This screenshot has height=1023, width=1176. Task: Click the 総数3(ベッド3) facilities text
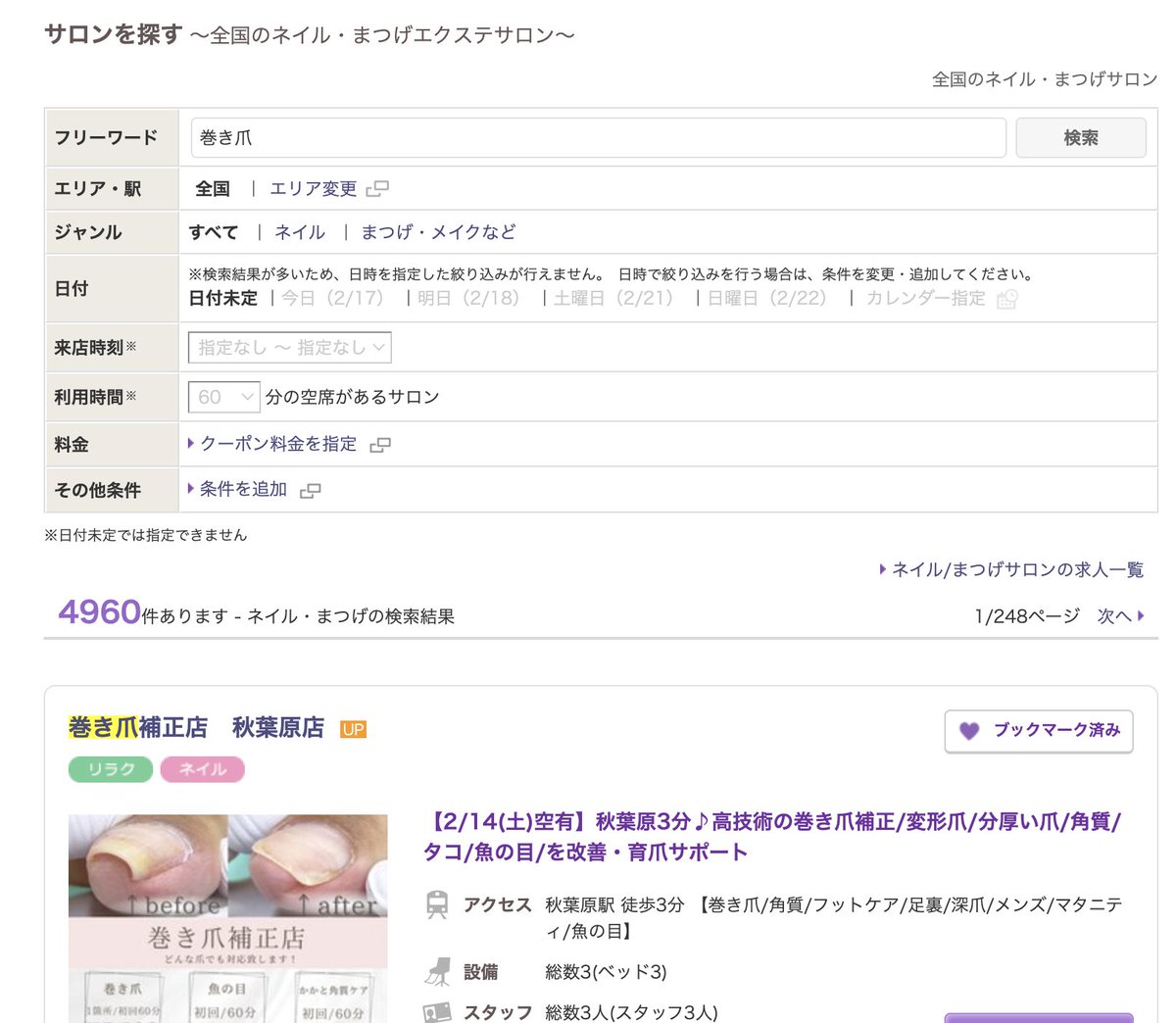(606, 972)
